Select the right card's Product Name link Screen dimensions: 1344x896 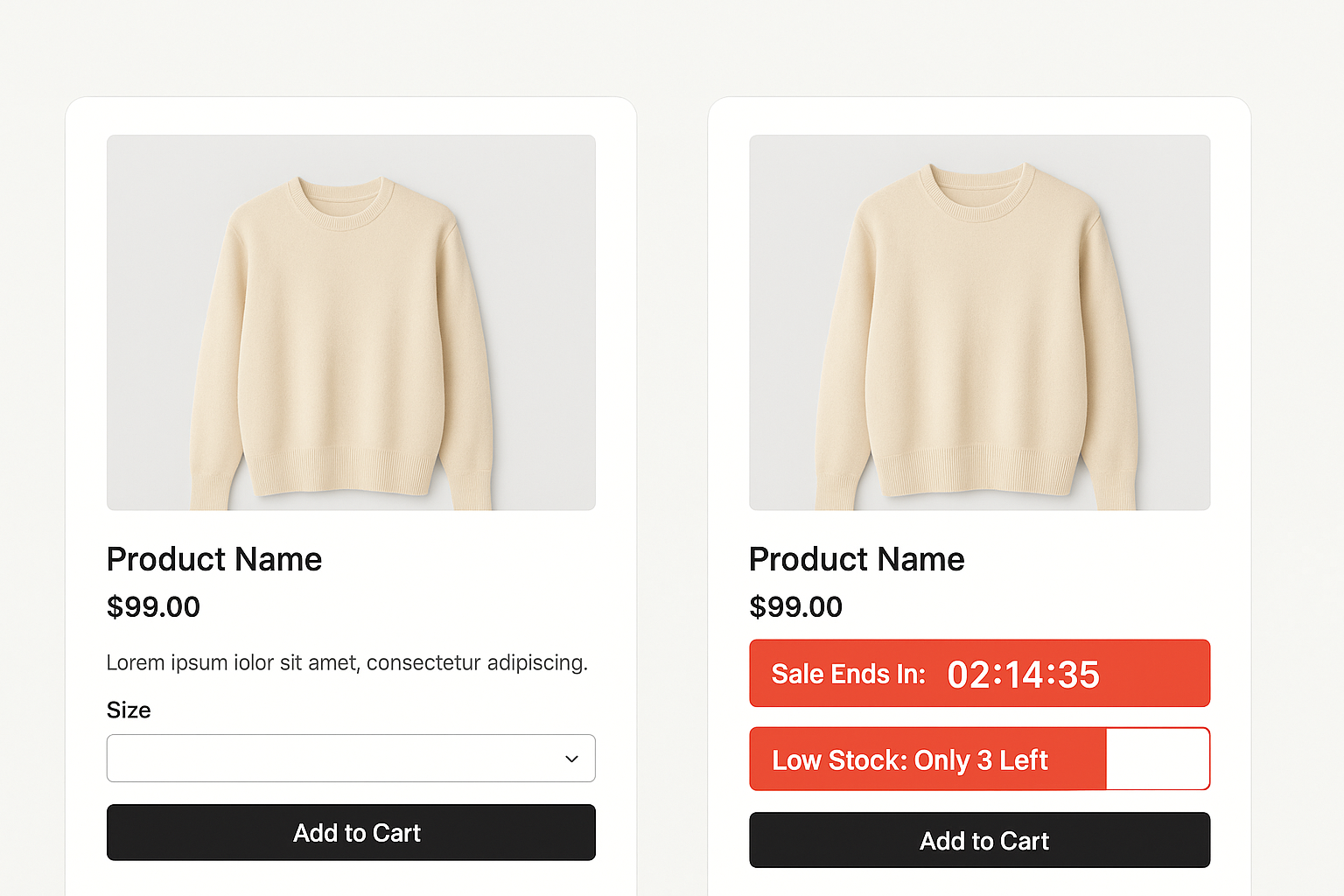857,559
